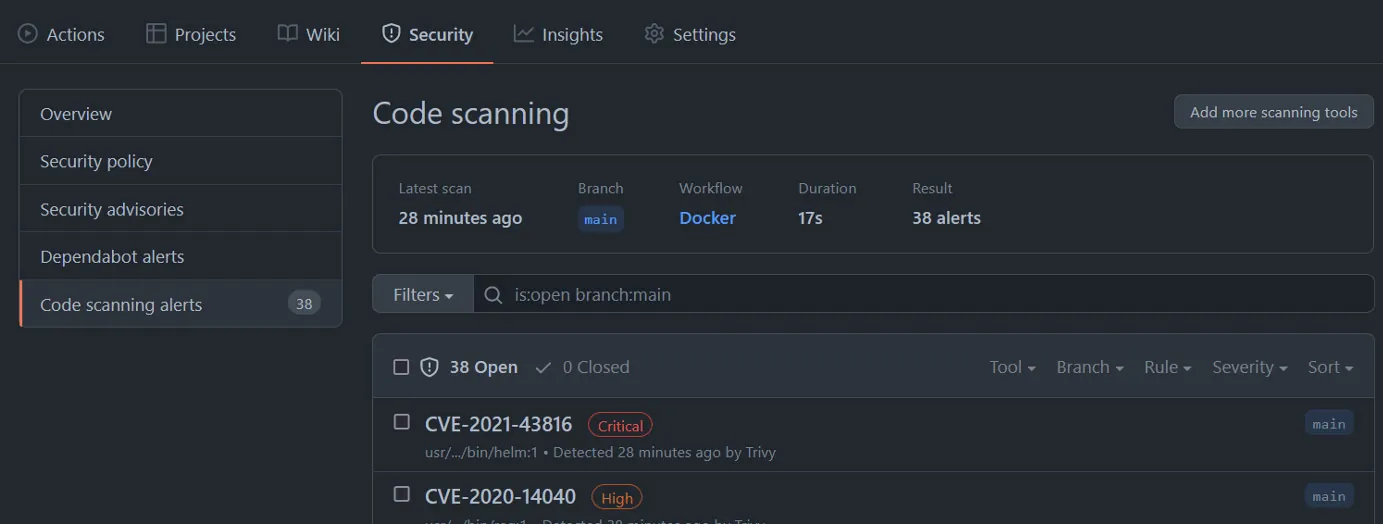Click the Security shield icon
The image size is (1383, 524).
coord(391,34)
